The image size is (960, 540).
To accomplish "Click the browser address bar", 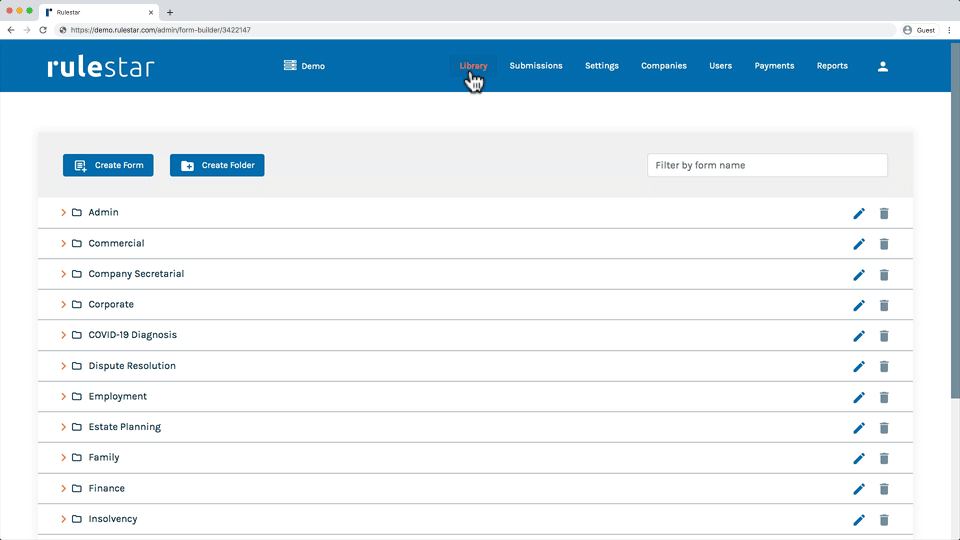I will [474, 30].
